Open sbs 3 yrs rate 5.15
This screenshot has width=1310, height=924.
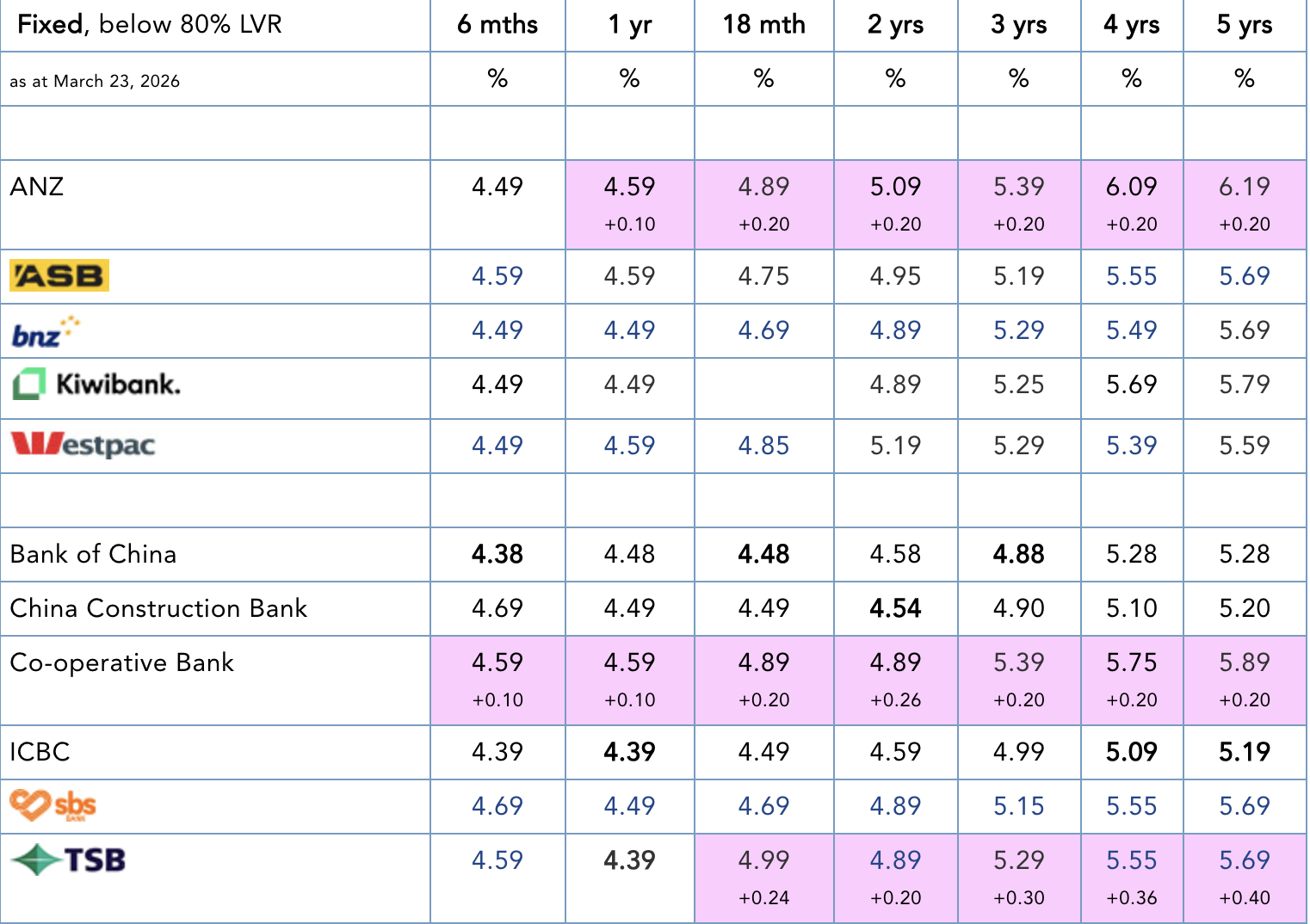click(x=1018, y=806)
